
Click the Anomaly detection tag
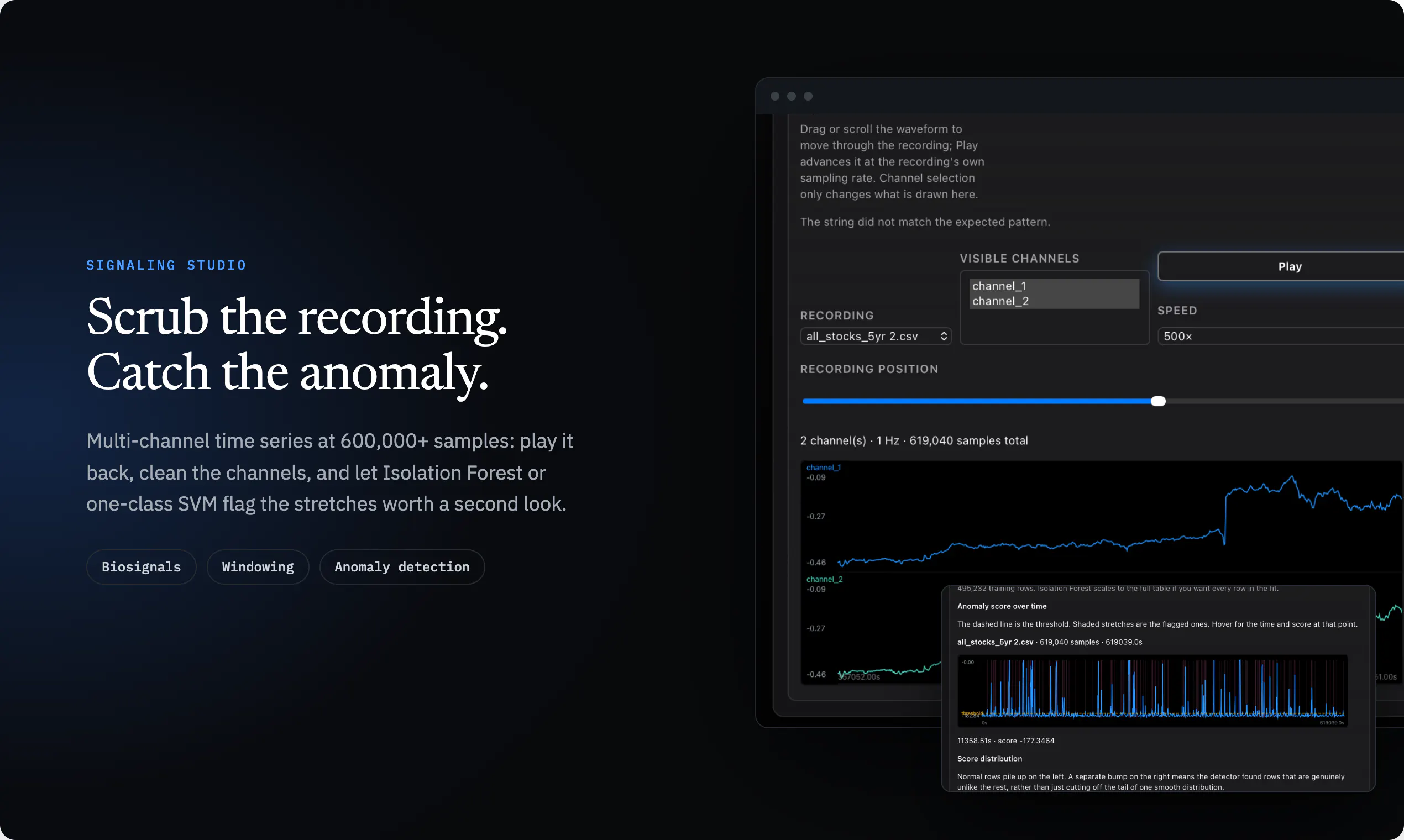pos(402,567)
